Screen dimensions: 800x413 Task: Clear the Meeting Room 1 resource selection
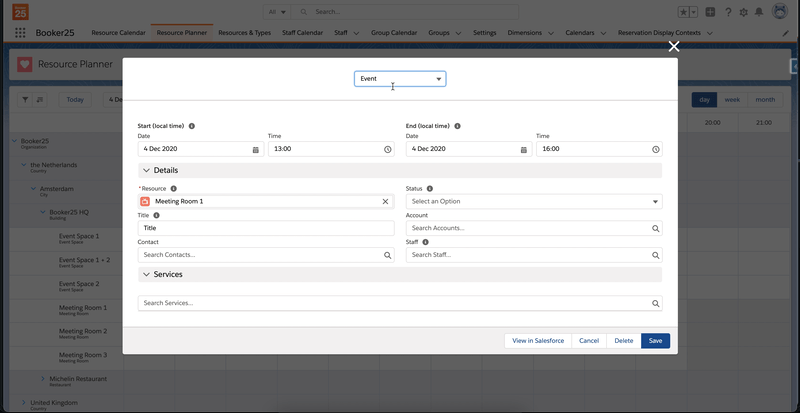(386, 201)
